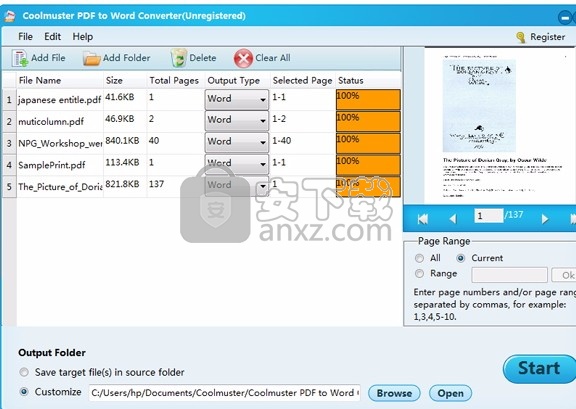Open the File menu
The height and width of the screenshot is (409, 576).
point(25,37)
